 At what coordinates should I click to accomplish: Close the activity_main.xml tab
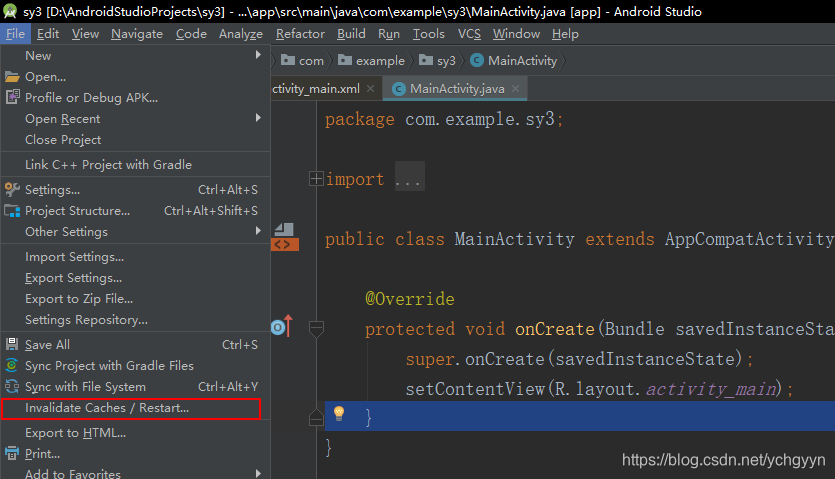371,89
